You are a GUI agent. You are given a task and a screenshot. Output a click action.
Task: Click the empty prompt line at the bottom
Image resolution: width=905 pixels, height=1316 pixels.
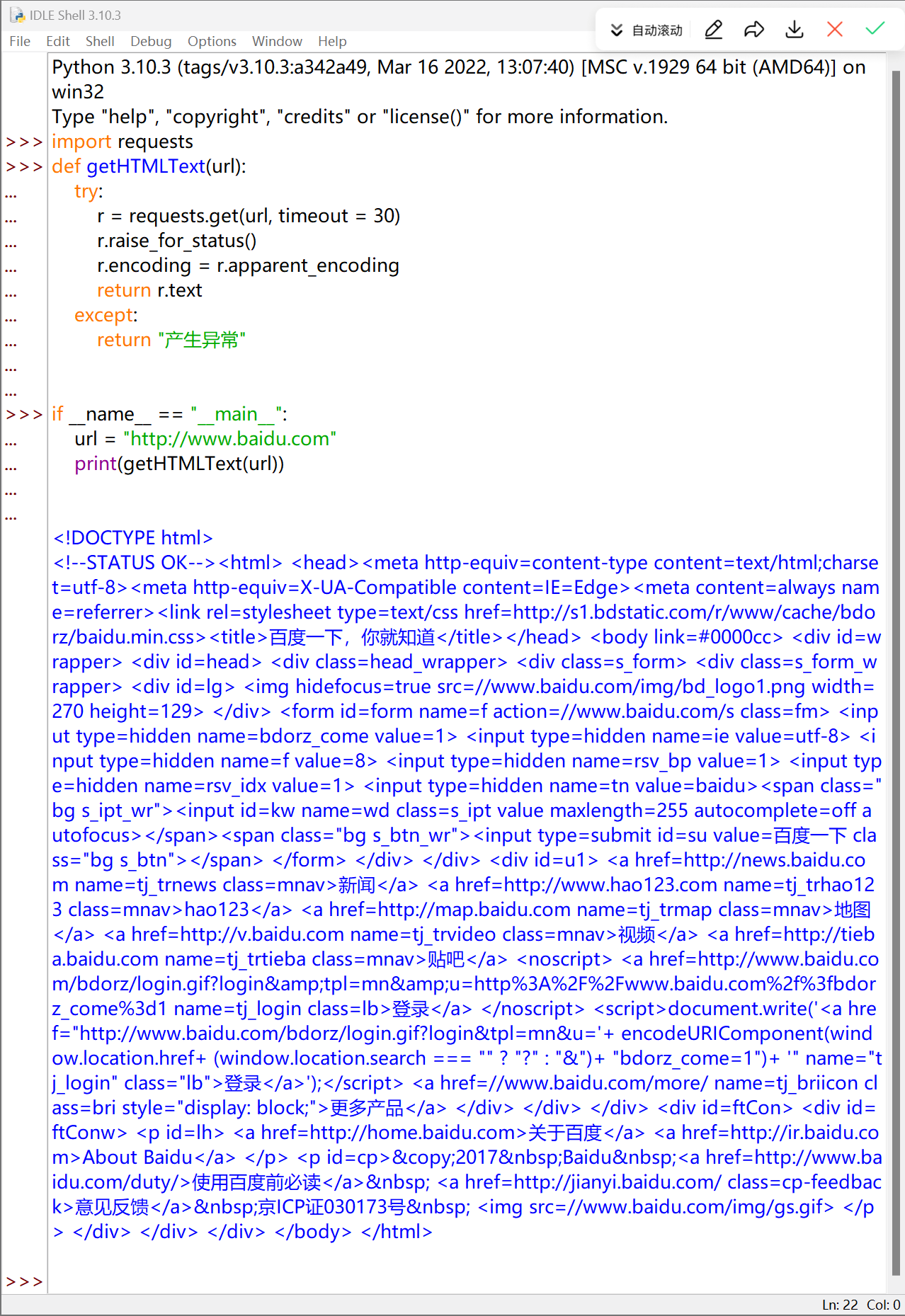(466, 1281)
